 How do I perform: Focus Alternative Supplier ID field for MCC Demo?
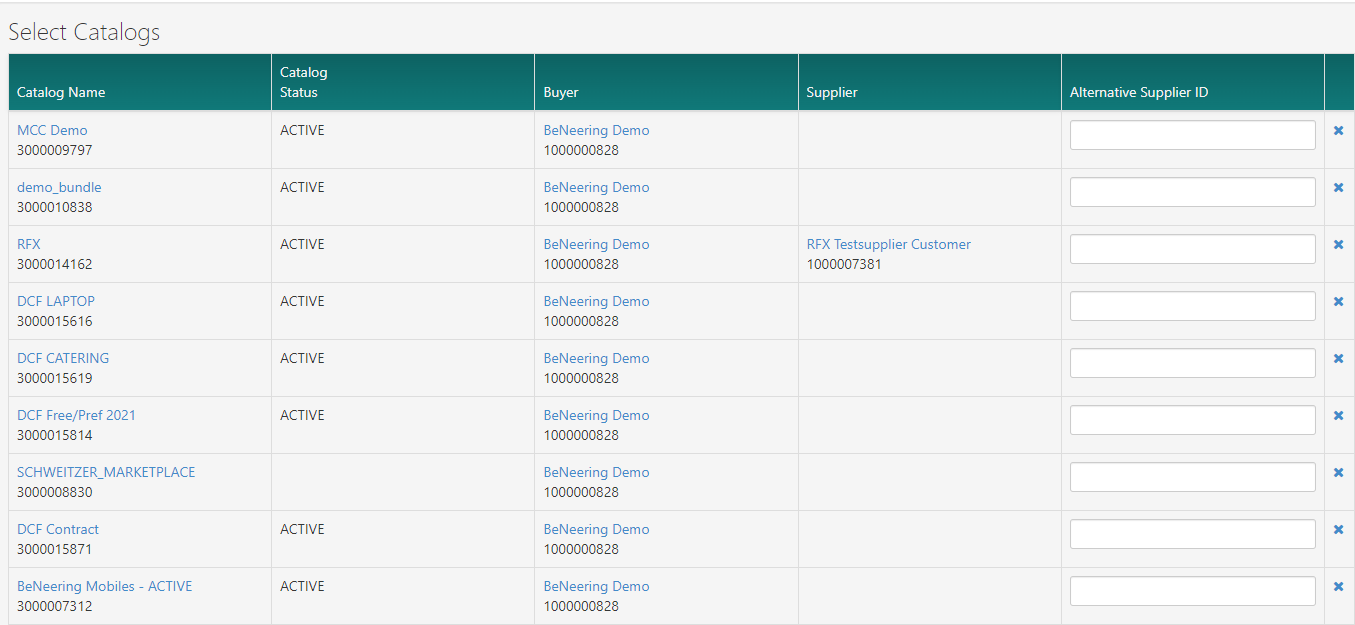click(x=1192, y=135)
